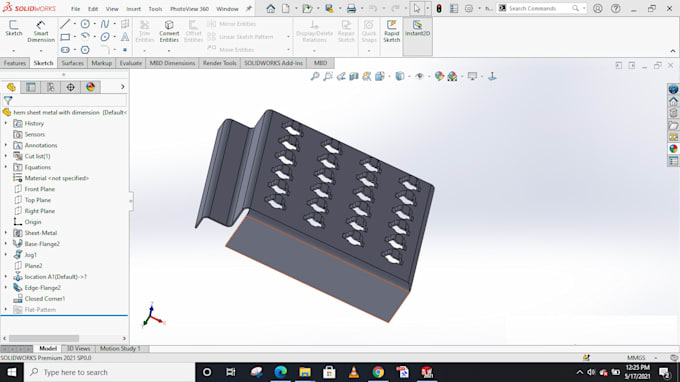This screenshot has width=680, height=382.
Task: Select the Corner Rectangle tool
Action: (65, 37)
